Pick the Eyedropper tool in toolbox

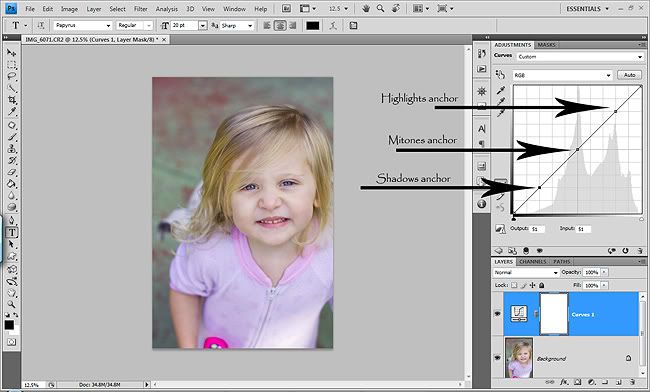(12, 111)
